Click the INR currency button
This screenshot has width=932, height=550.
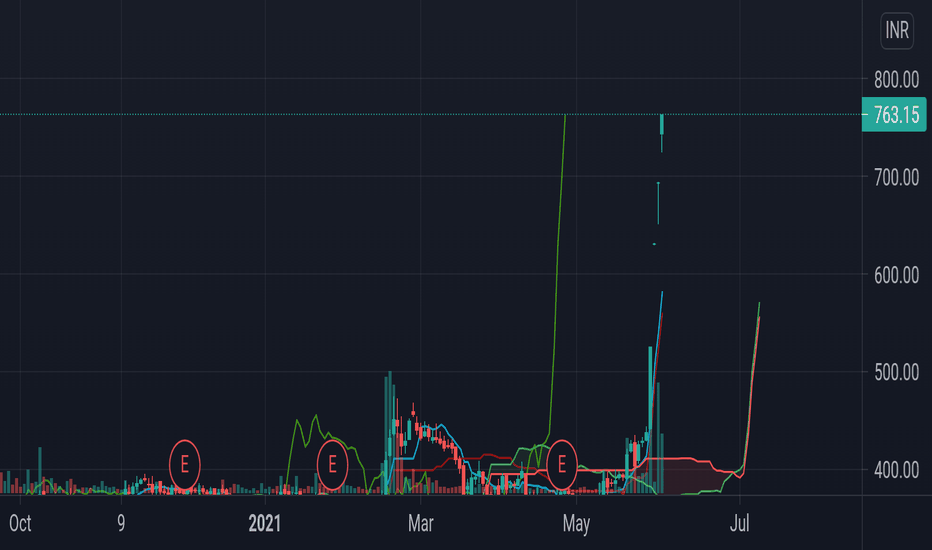coord(897,30)
